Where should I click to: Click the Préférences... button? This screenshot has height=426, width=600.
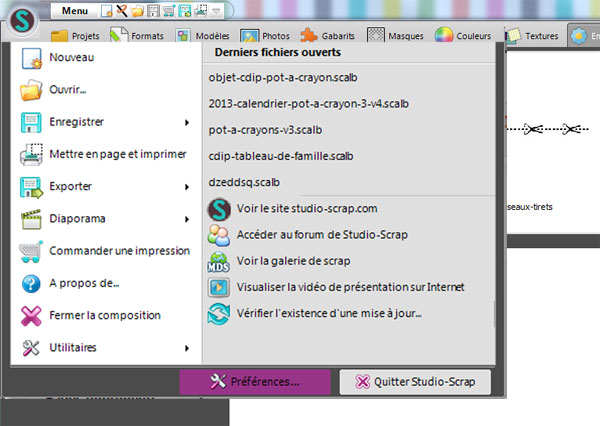pyautogui.click(x=255, y=382)
